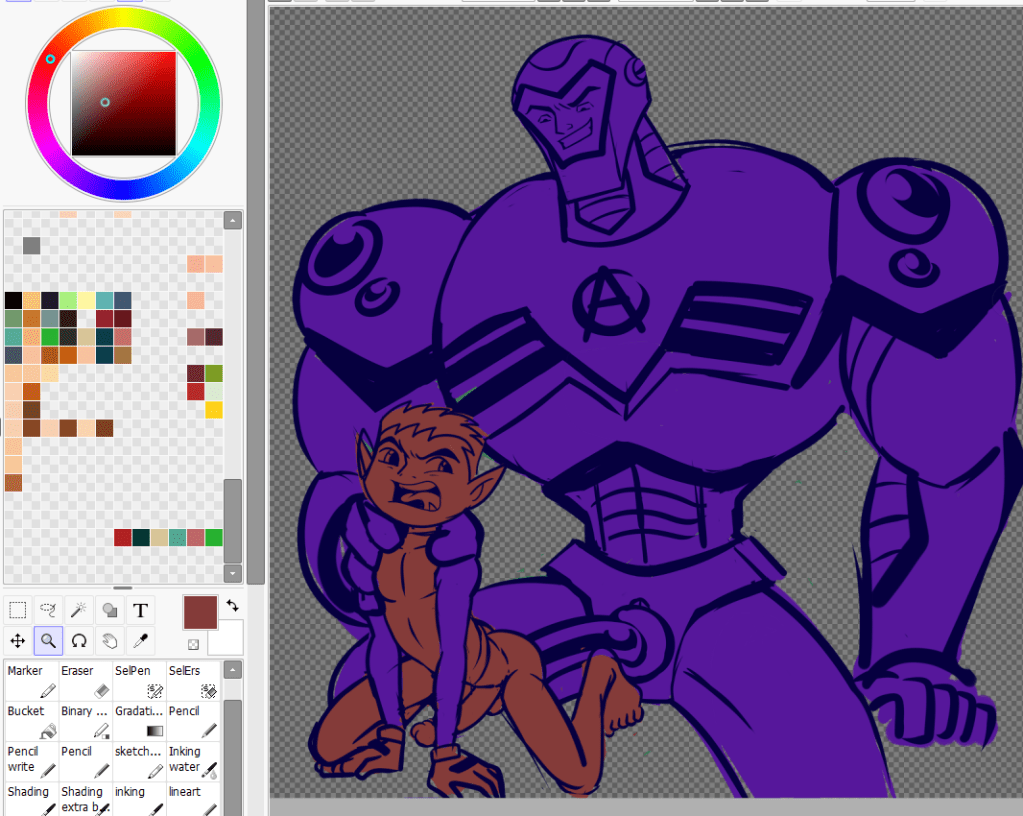Click the Zoom magnifier tool
The width and height of the screenshot is (1023, 816).
point(48,641)
